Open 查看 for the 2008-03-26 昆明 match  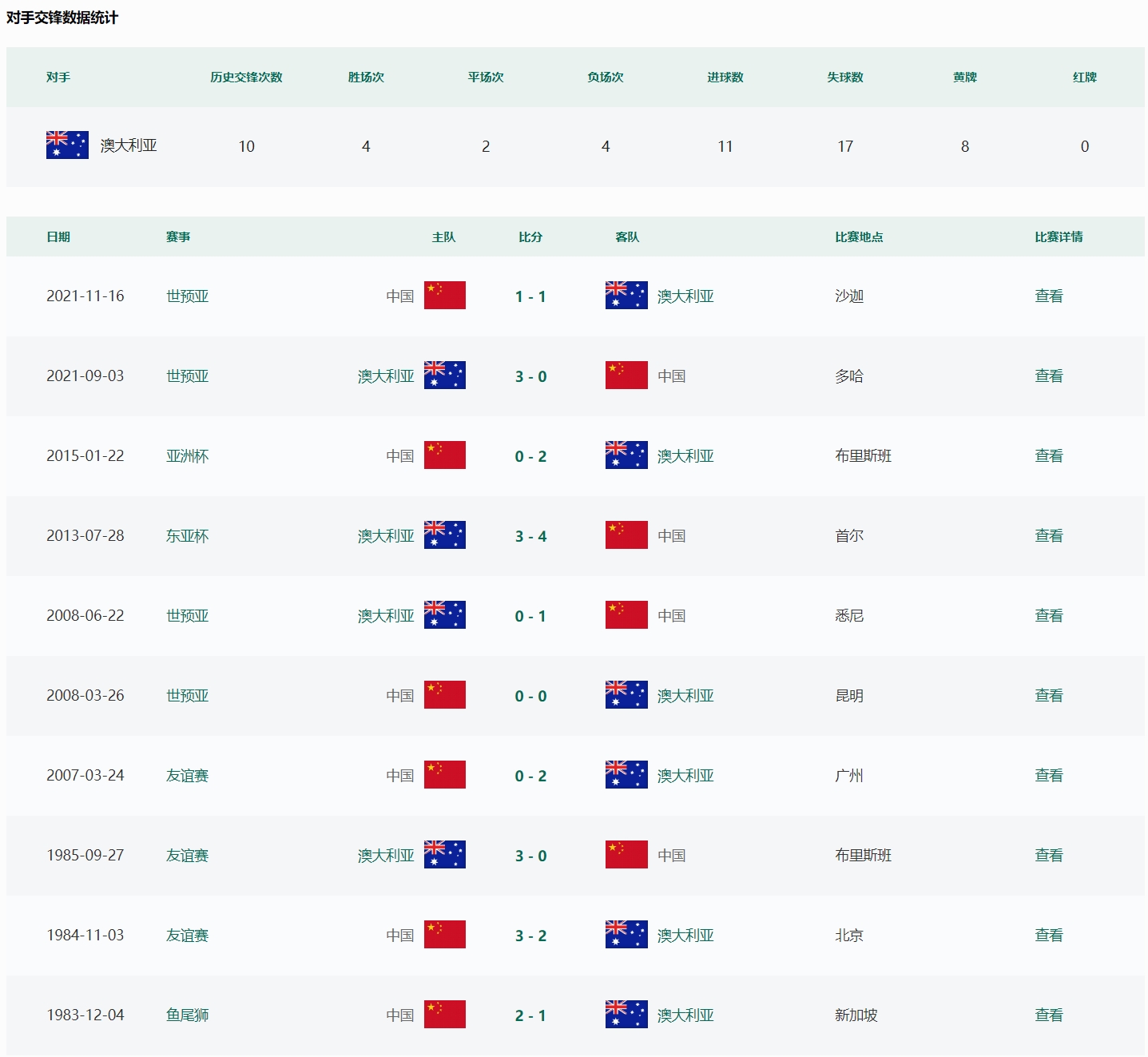1048,696
